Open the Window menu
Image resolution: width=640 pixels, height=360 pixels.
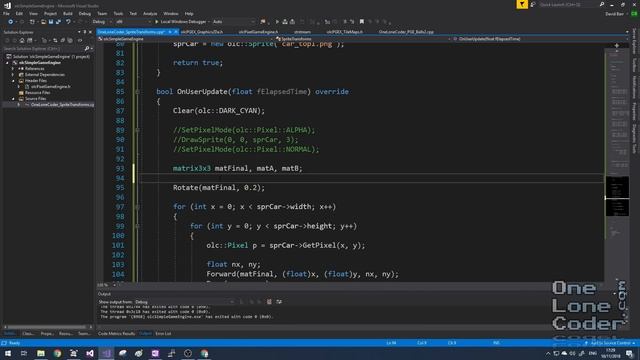click(x=171, y=13)
